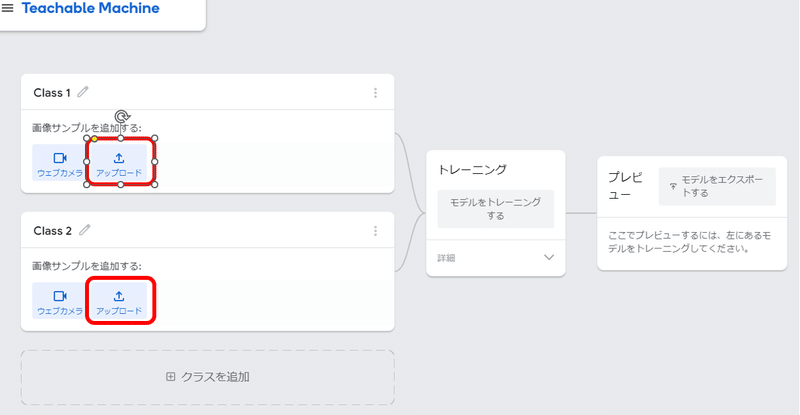This screenshot has width=800, height=415.
Task: Click the モデルをエクスポートする button
Action: (x=717, y=186)
